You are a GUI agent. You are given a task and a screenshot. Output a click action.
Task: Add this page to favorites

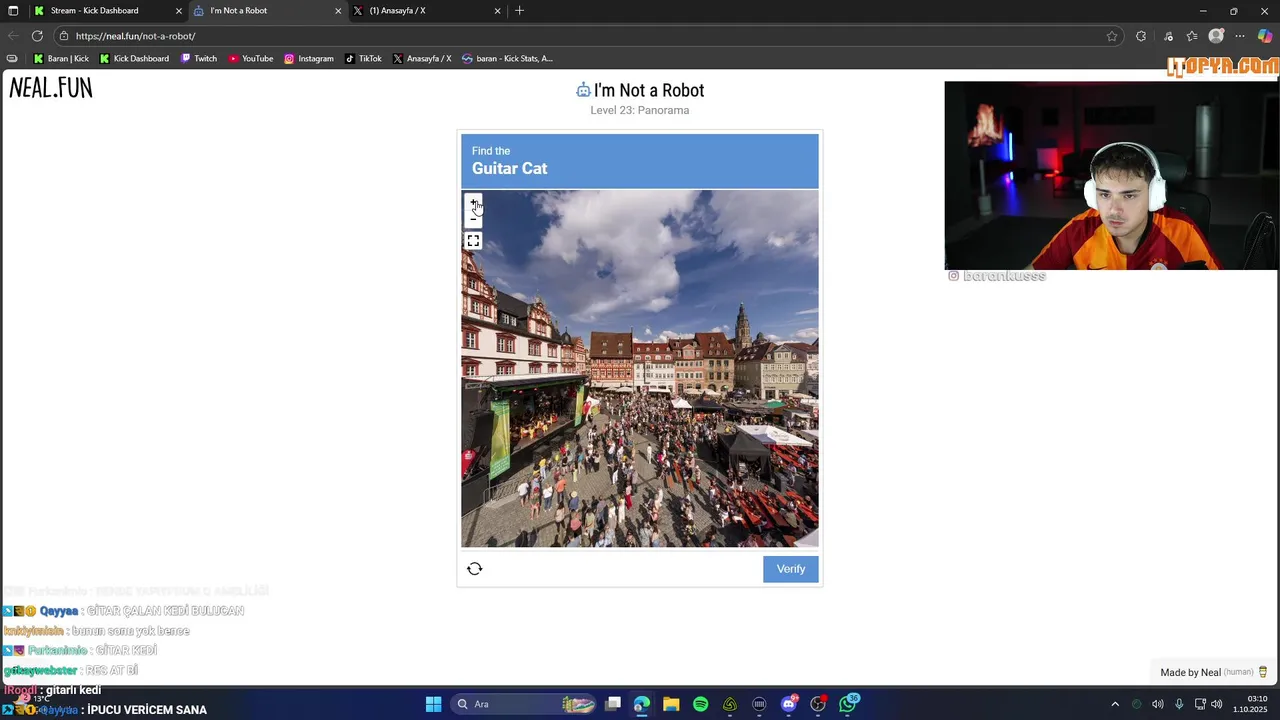[1112, 36]
